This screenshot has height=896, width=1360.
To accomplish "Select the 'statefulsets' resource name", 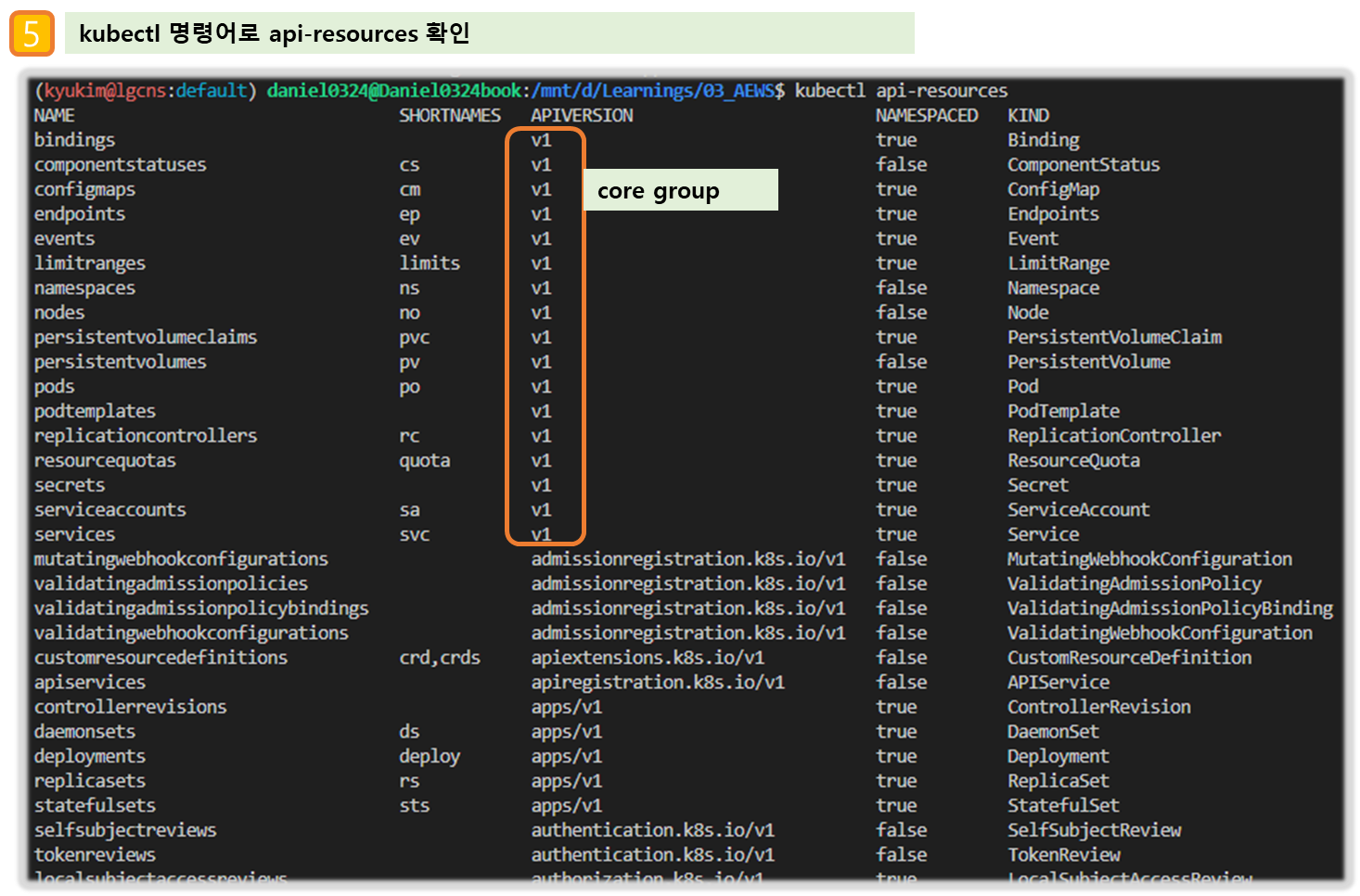I will click(x=95, y=806).
